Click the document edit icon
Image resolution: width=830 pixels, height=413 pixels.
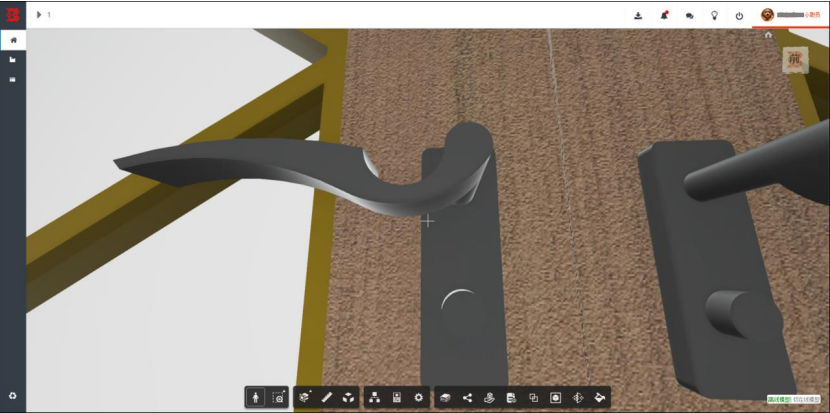511,397
